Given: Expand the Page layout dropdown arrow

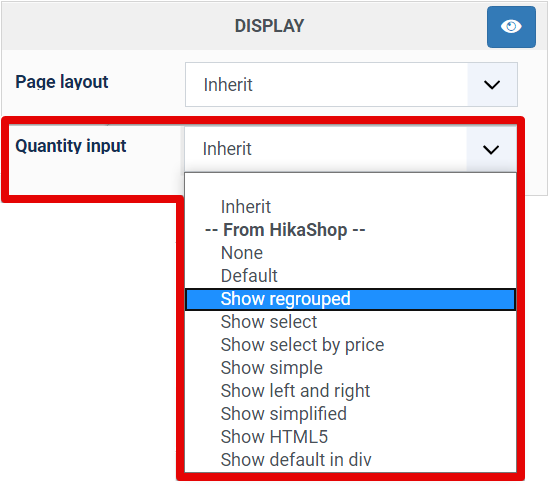Looking at the screenshot, I should (492, 85).
